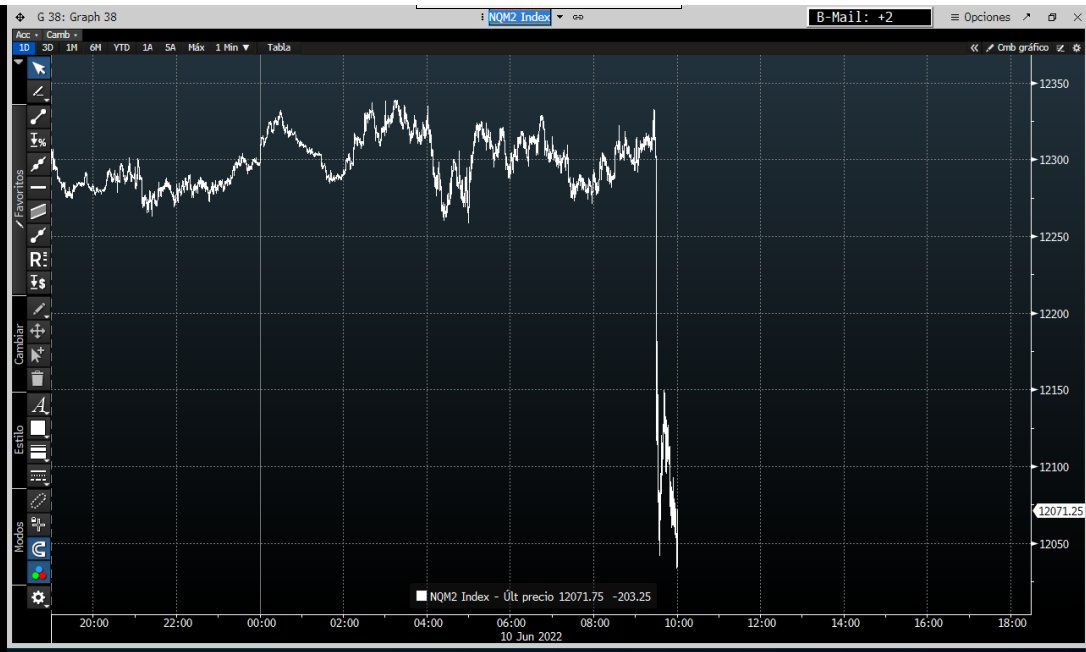Open the white fill color swatch

tap(38, 428)
